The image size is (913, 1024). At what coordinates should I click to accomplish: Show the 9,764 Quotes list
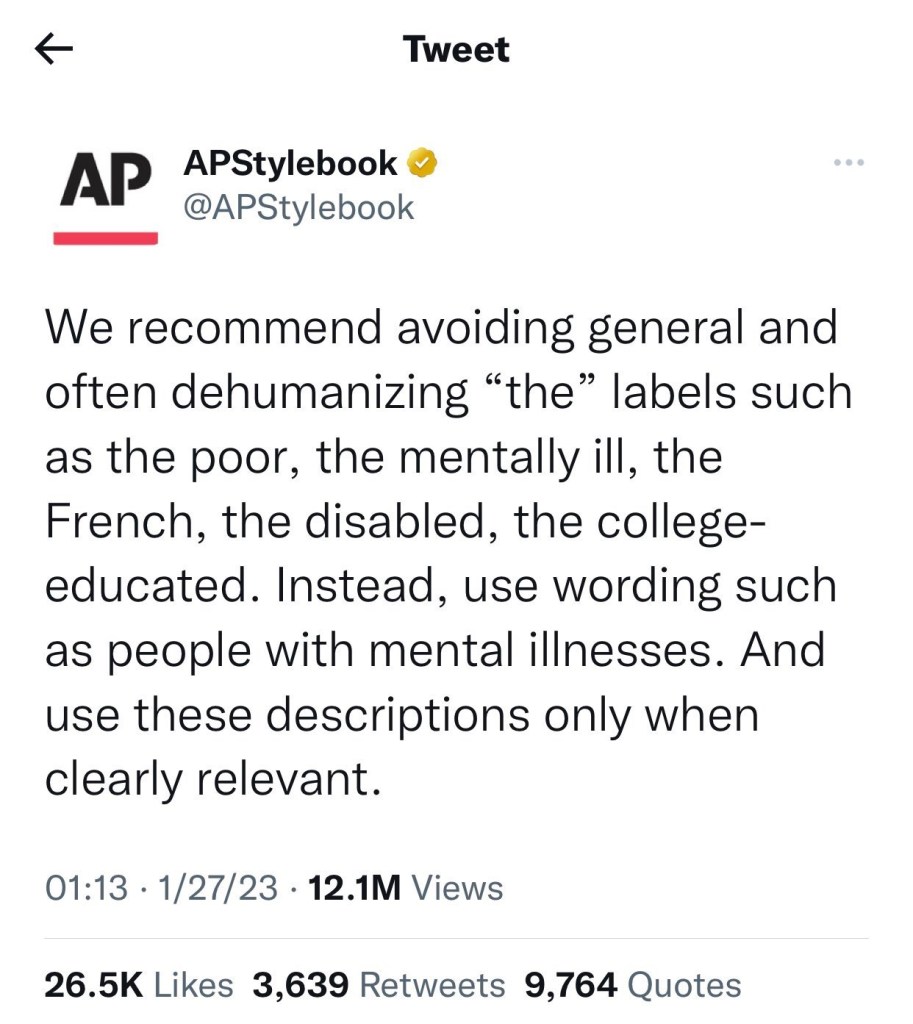pyautogui.click(x=632, y=985)
